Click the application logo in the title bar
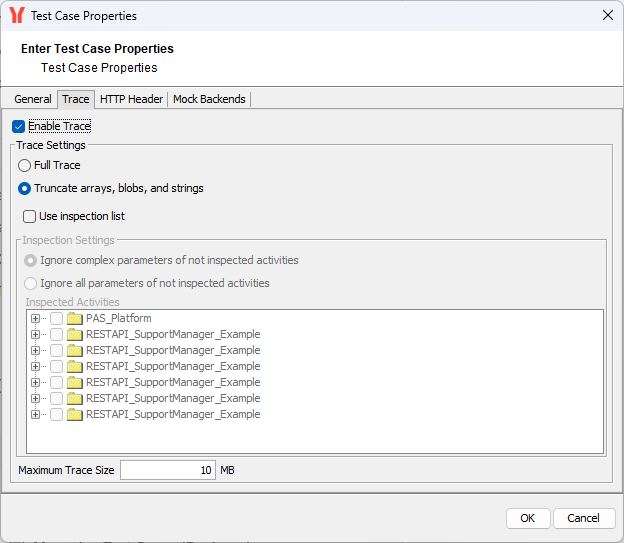This screenshot has width=624, height=543. click(16, 15)
